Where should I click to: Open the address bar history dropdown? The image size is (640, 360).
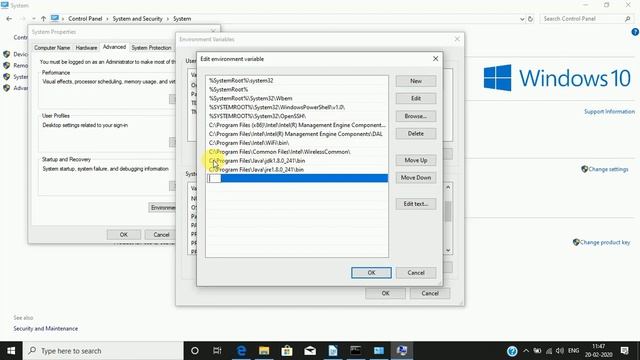[522, 19]
